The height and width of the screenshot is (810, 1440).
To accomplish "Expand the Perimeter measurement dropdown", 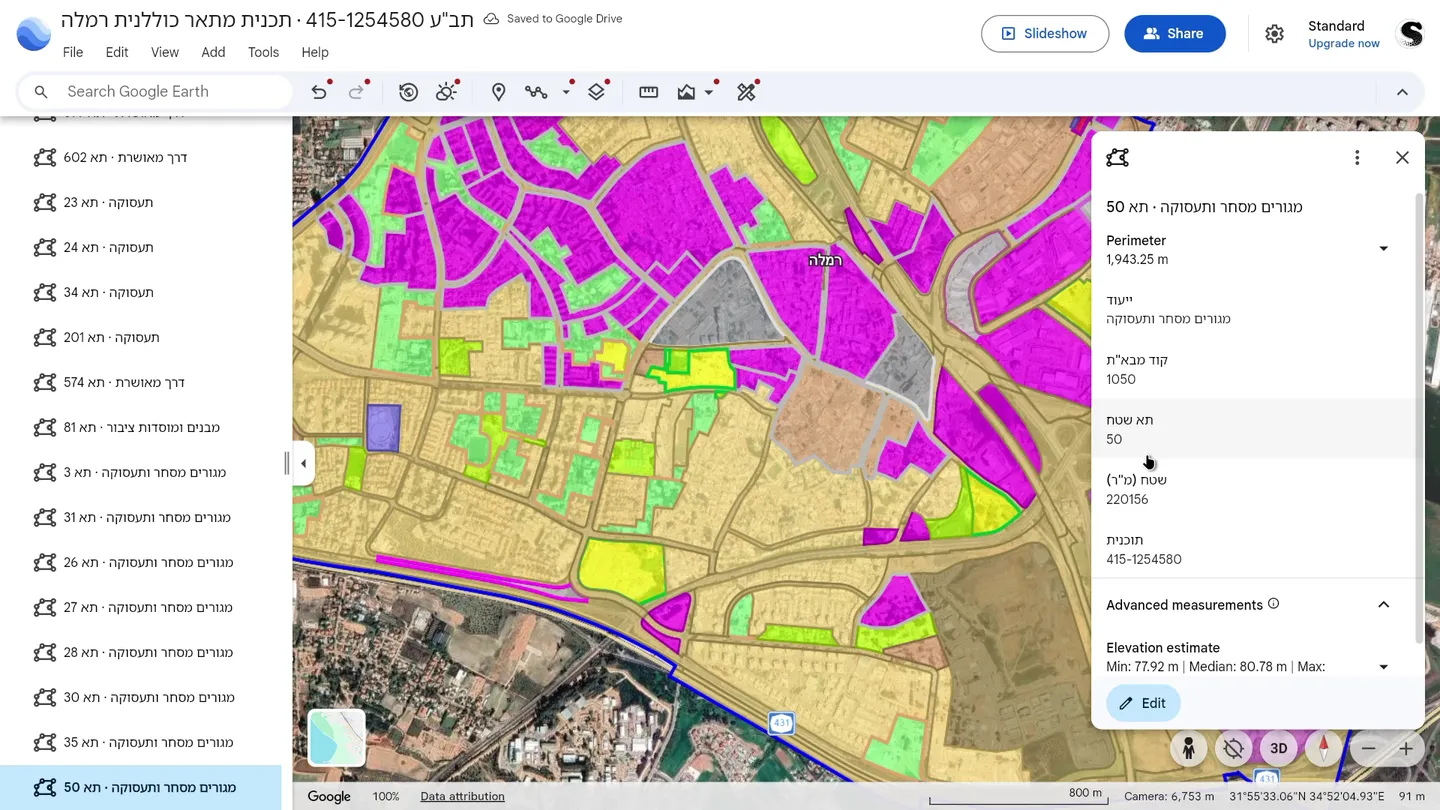I will [1384, 249].
